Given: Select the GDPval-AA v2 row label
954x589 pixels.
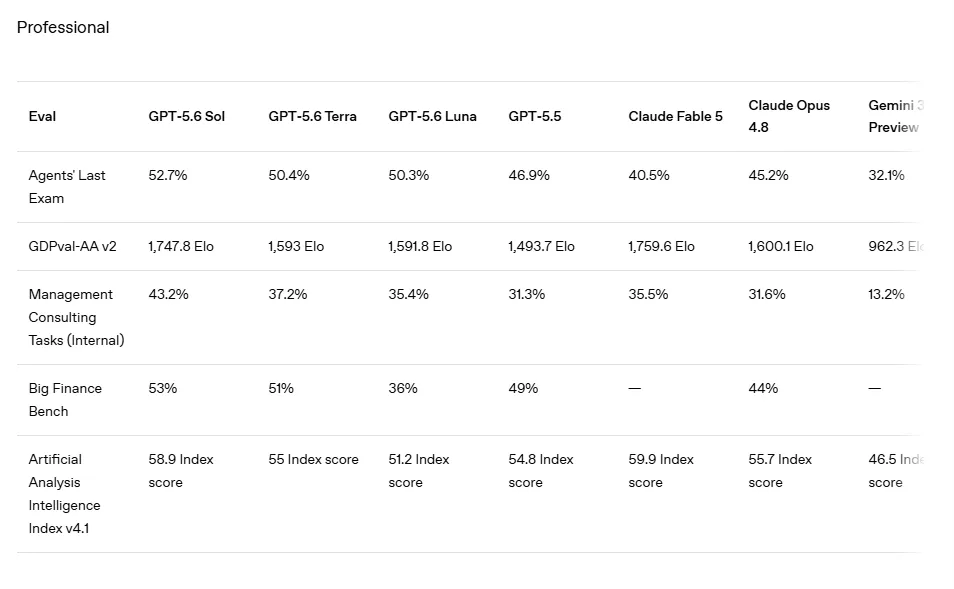Looking at the screenshot, I should (x=72, y=246).
